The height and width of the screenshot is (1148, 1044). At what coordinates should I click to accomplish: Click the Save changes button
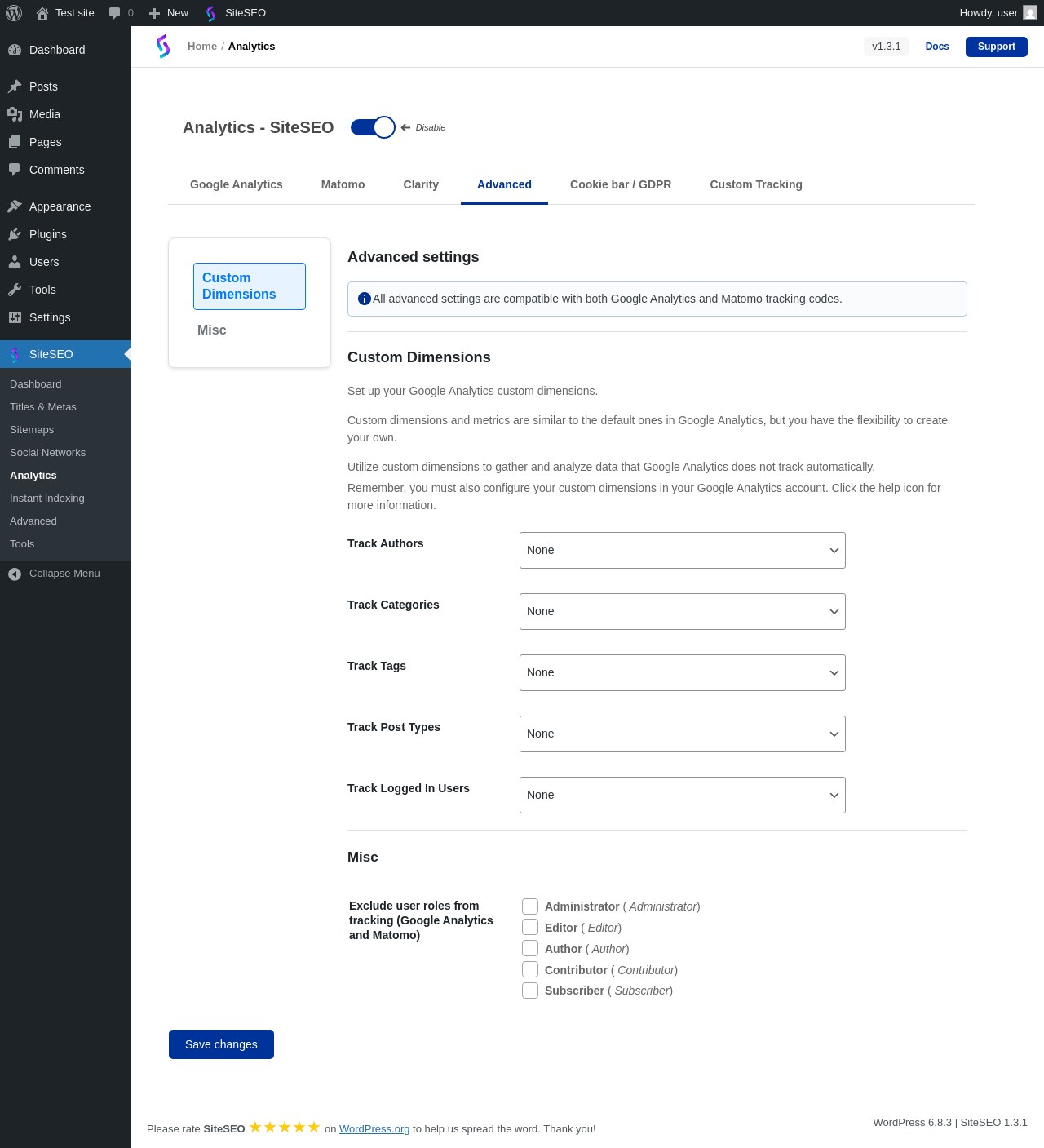pos(221,1044)
